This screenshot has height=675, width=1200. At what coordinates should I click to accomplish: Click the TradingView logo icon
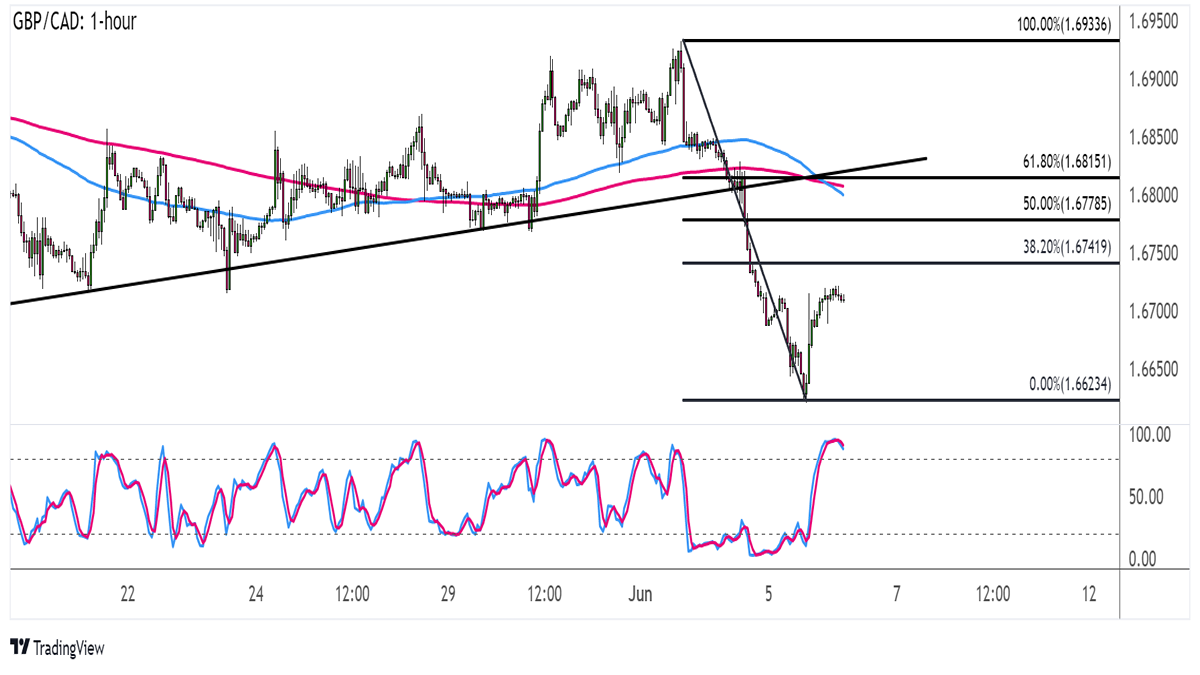coord(20,648)
